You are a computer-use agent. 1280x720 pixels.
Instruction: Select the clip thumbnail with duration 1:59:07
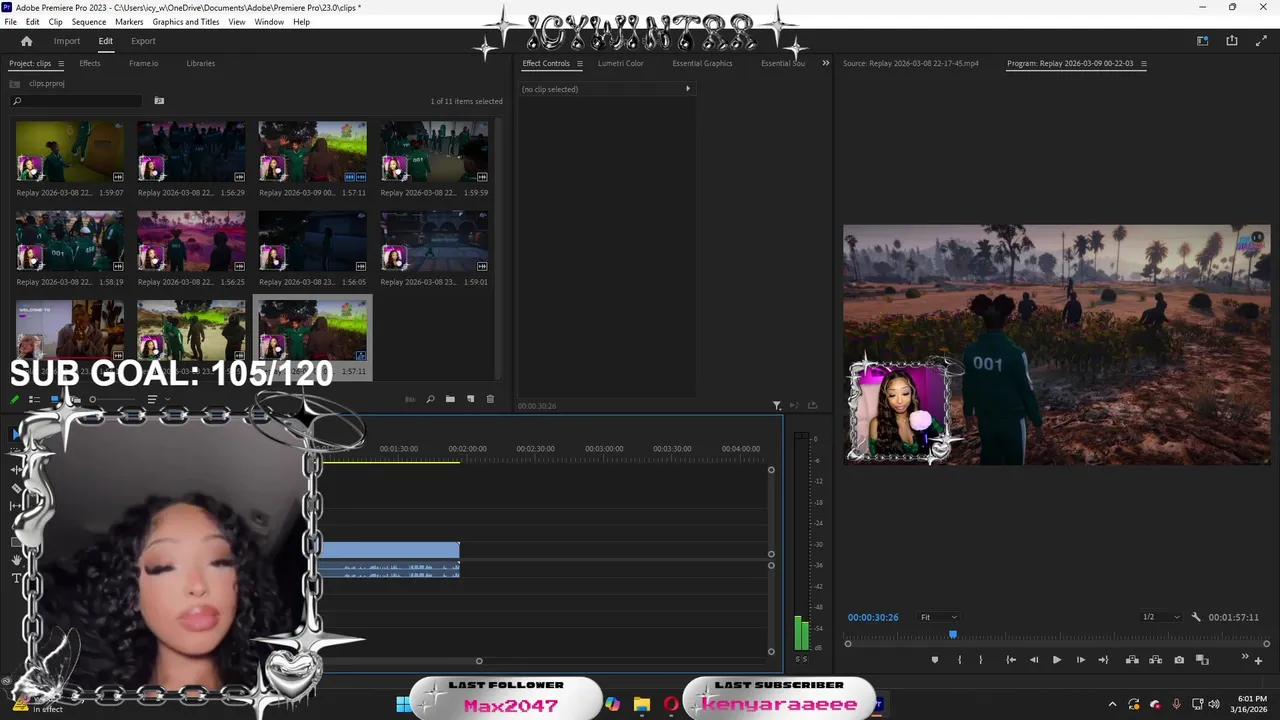[70, 152]
